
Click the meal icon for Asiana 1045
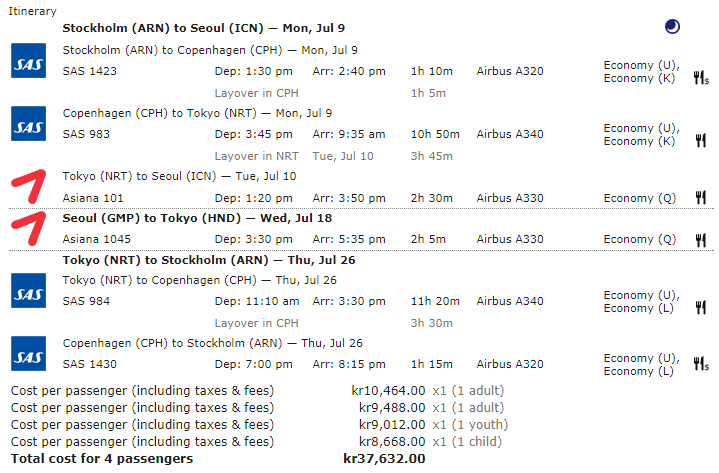pyautogui.click(x=700, y=240)
